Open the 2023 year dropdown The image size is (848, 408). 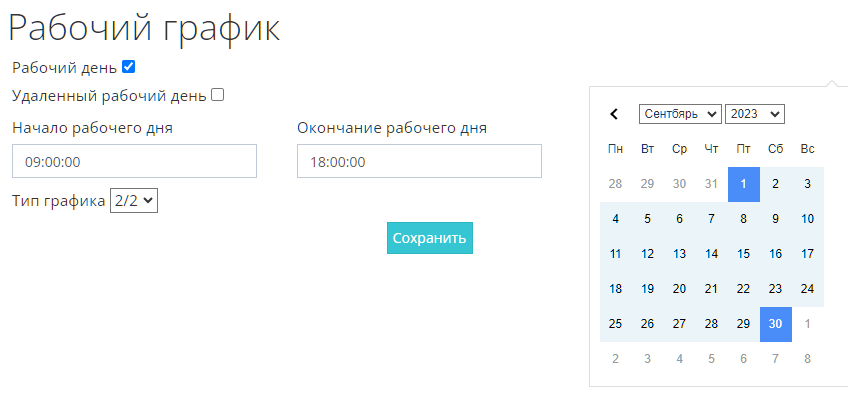[754, 114]
